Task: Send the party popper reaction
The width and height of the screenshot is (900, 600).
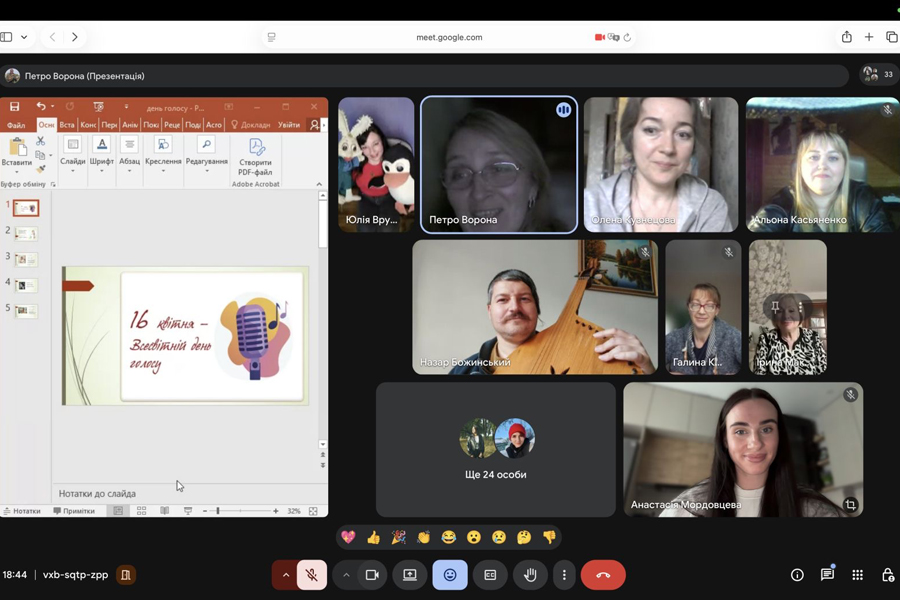Action: coord(398,537)
